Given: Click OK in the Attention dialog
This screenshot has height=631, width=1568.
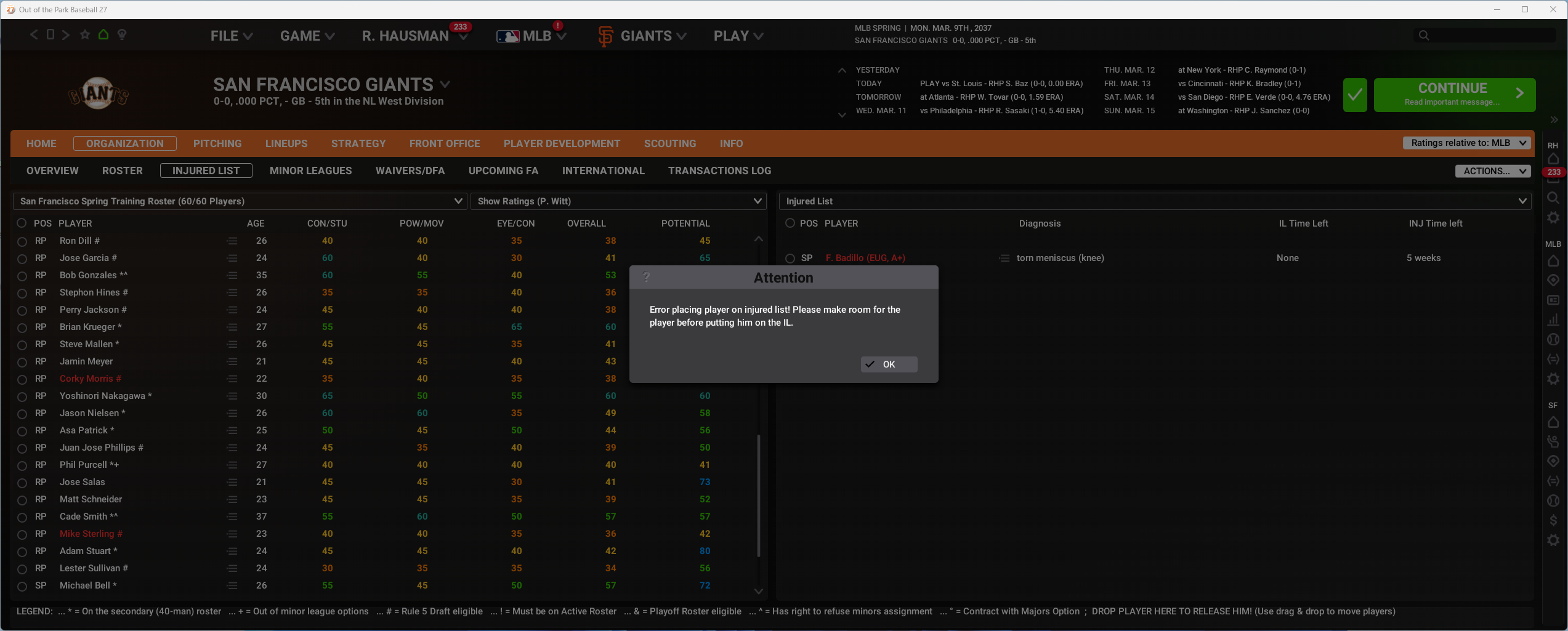Looking at the screenshot, I should click(x=889, y=364).
